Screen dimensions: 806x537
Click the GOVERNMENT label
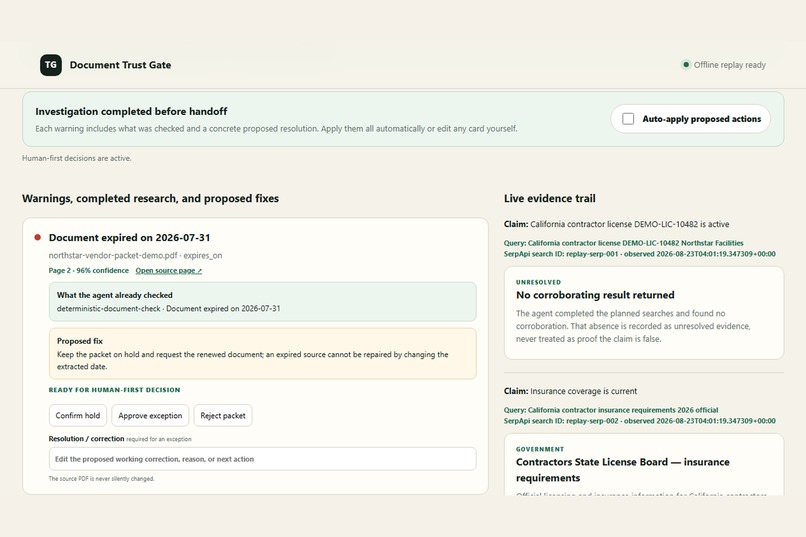tap(540, 449)
